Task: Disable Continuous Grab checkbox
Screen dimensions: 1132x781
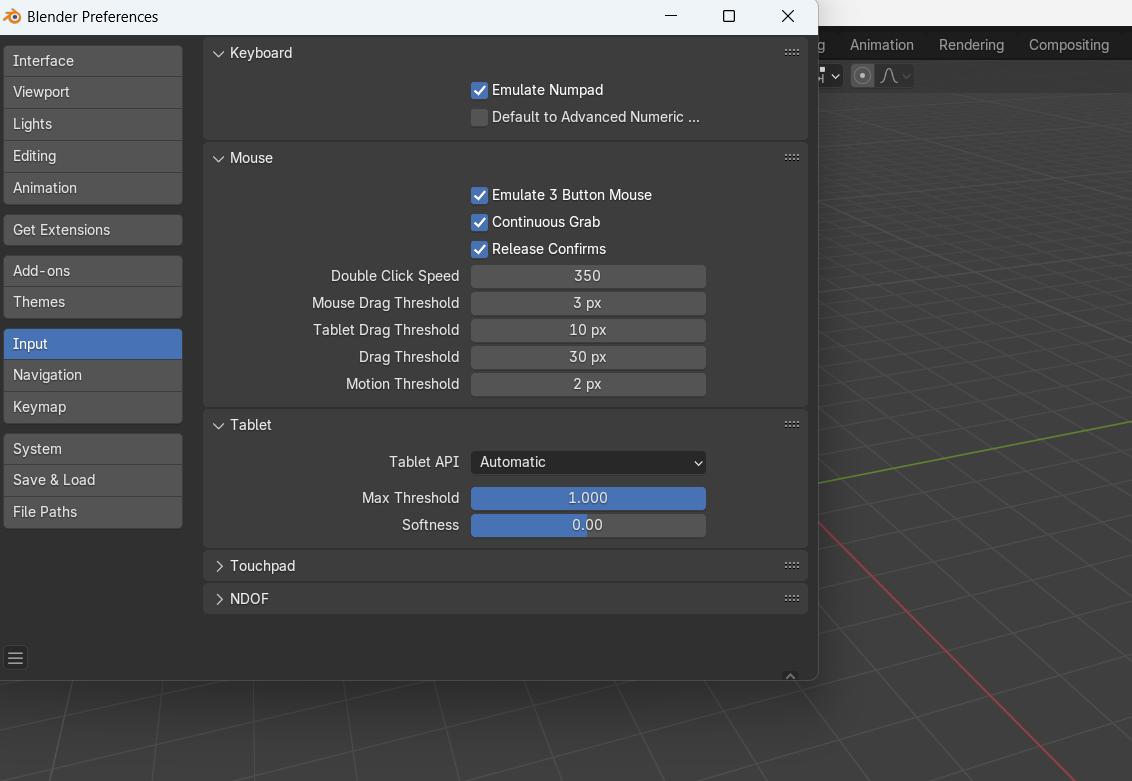Action: [x=479, y=222]
